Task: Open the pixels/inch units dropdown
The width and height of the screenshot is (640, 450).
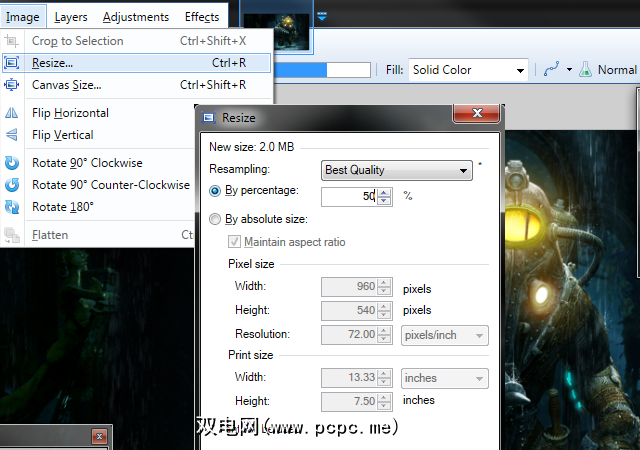Action: coord(444,336)
